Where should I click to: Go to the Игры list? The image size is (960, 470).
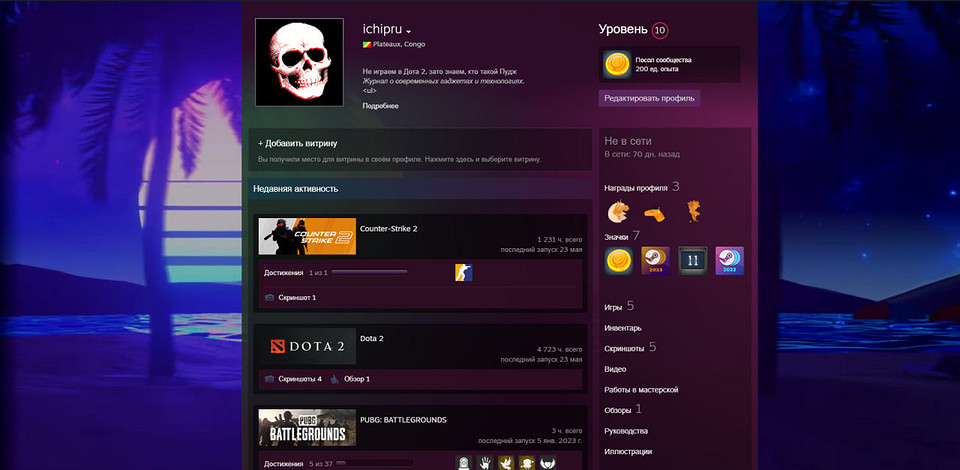click(x=614, y=307)
